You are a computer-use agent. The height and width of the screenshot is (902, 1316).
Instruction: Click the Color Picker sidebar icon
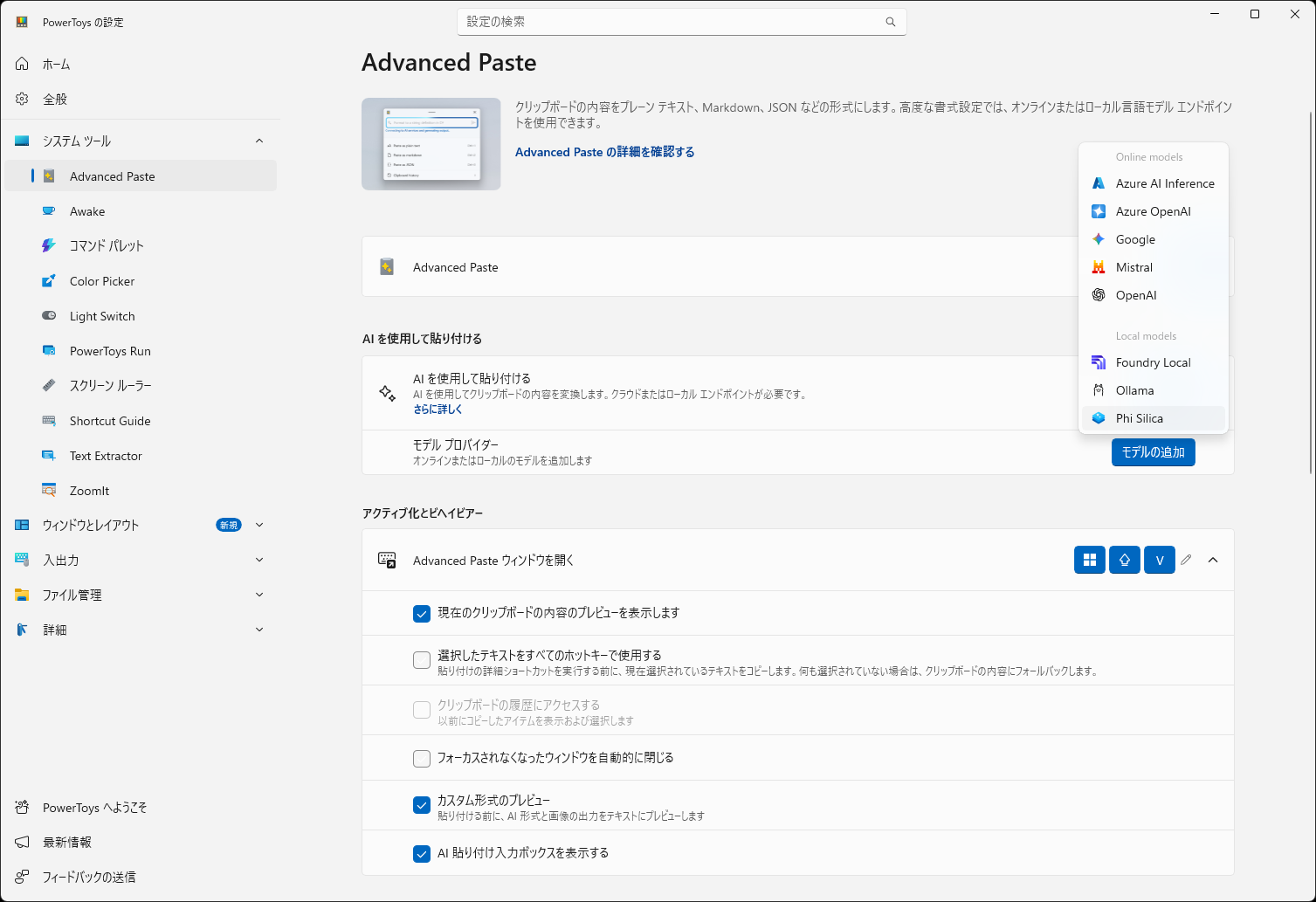click(49, 281)
